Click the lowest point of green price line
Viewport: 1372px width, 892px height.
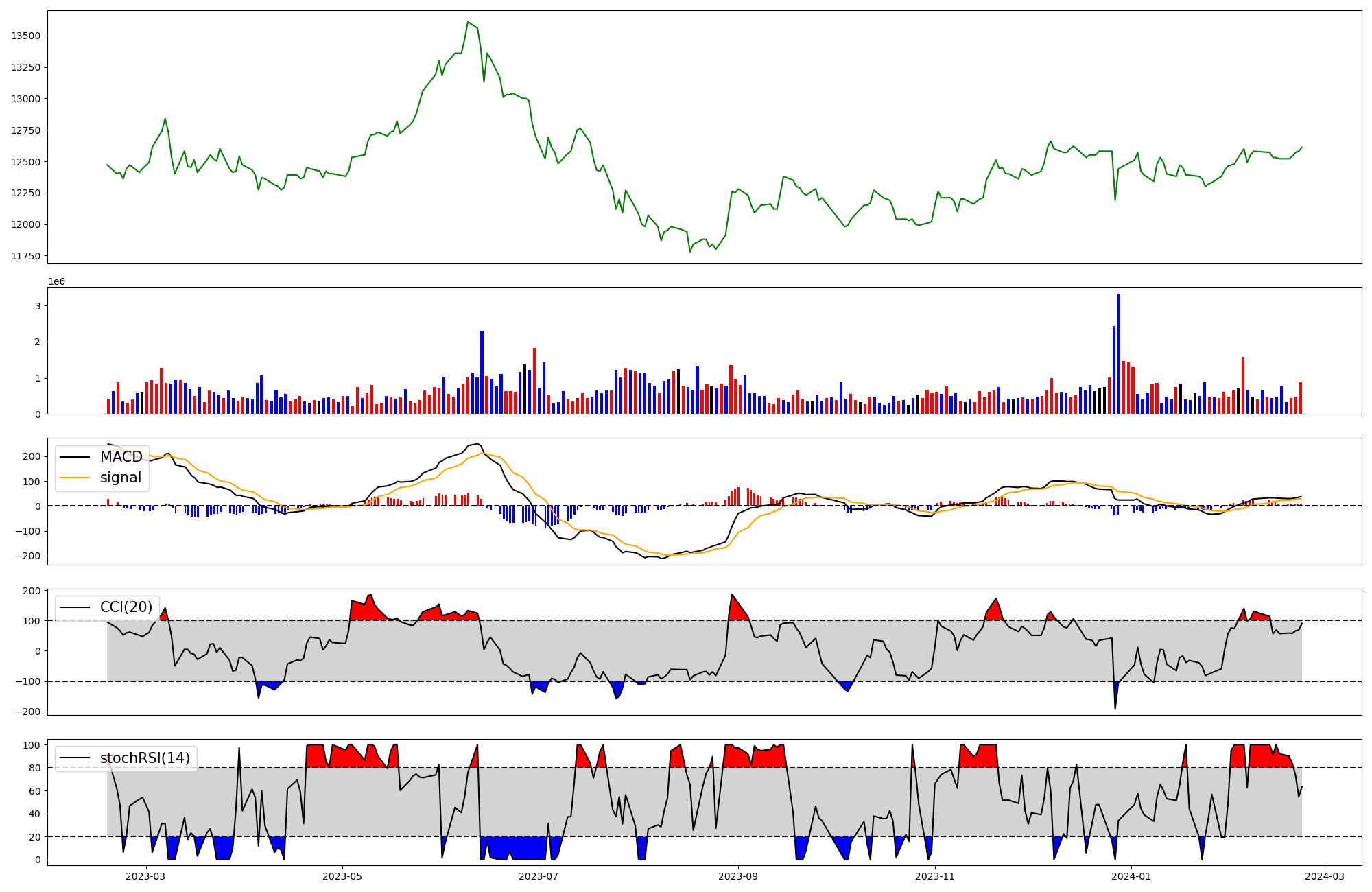pos(690,252)
